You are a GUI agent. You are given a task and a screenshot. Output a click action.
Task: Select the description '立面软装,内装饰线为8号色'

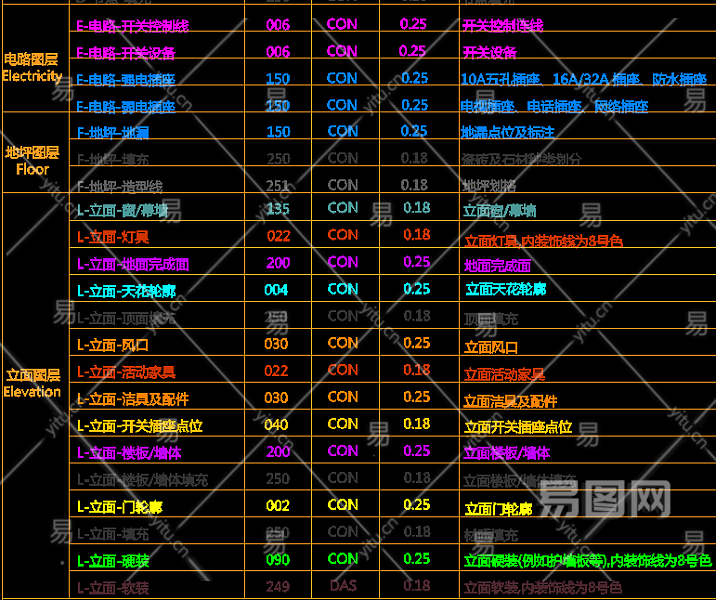(x=543, y=588)
